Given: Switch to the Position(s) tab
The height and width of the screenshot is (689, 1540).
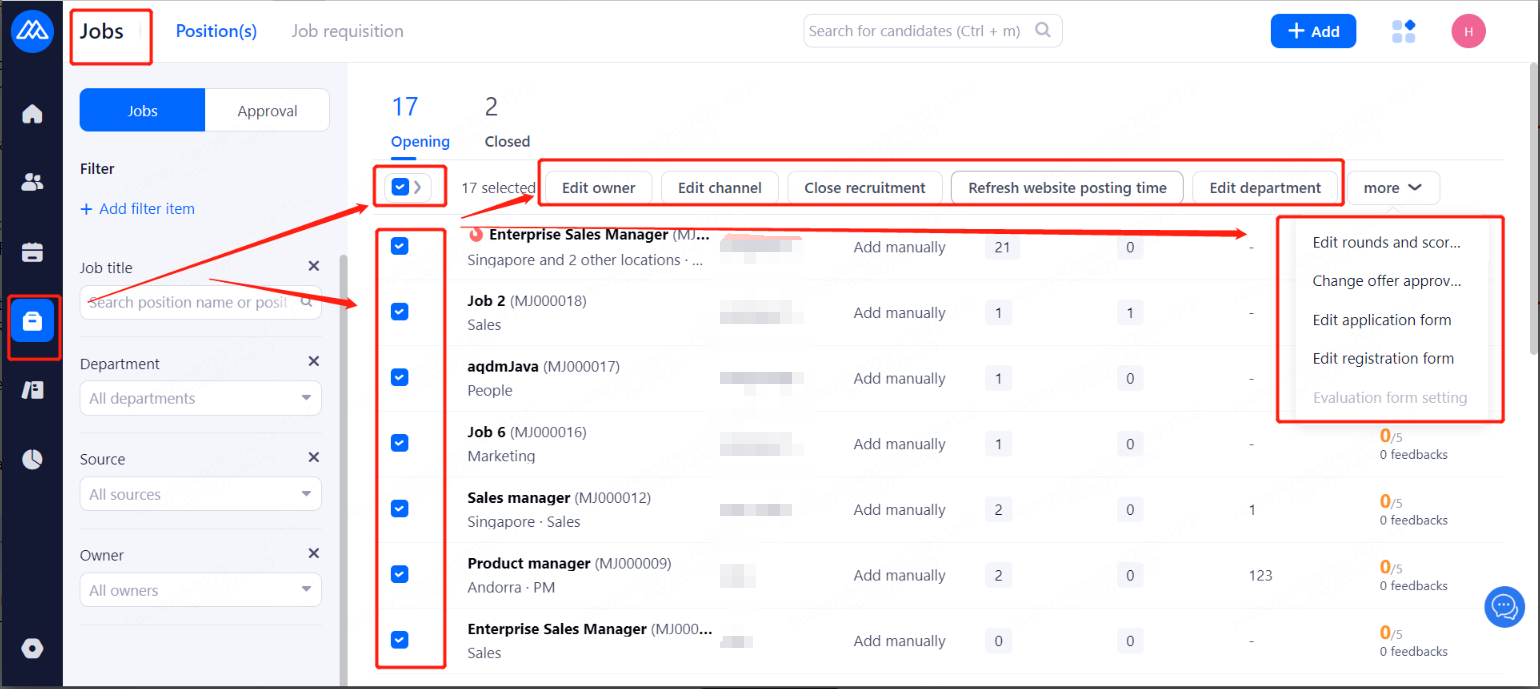Looking at the screenshot, I should (216, 31).
